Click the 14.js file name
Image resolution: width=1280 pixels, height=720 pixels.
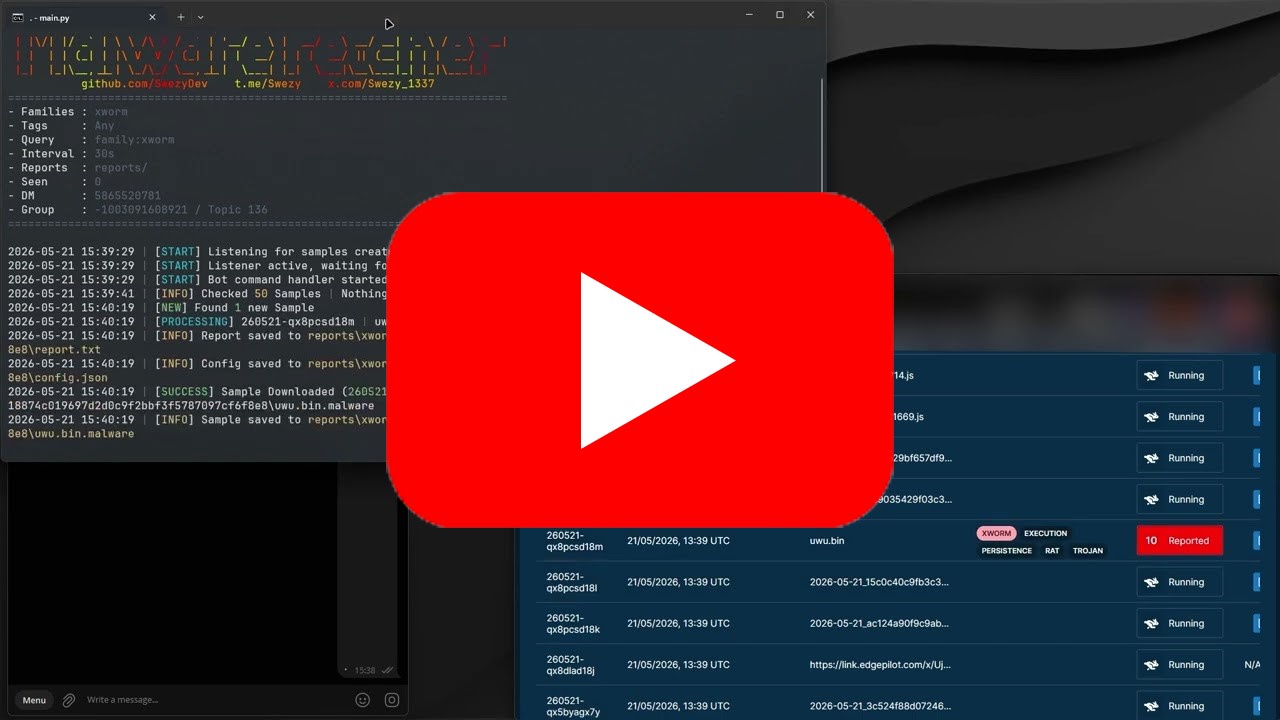(x=904, y=376)
